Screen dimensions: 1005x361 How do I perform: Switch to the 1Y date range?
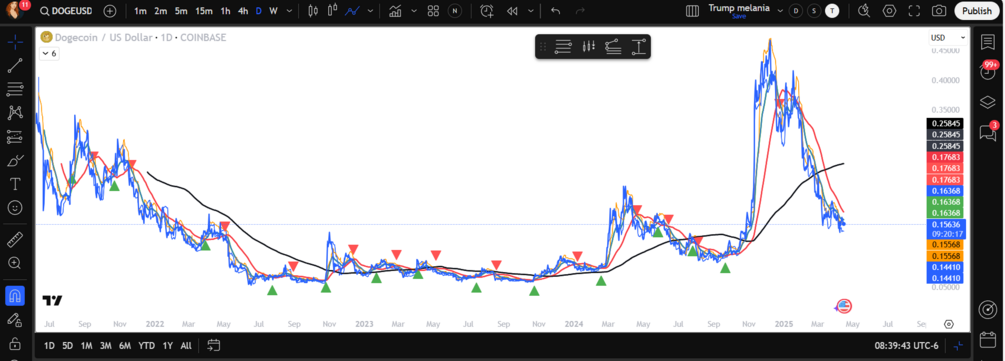point(167,346)
